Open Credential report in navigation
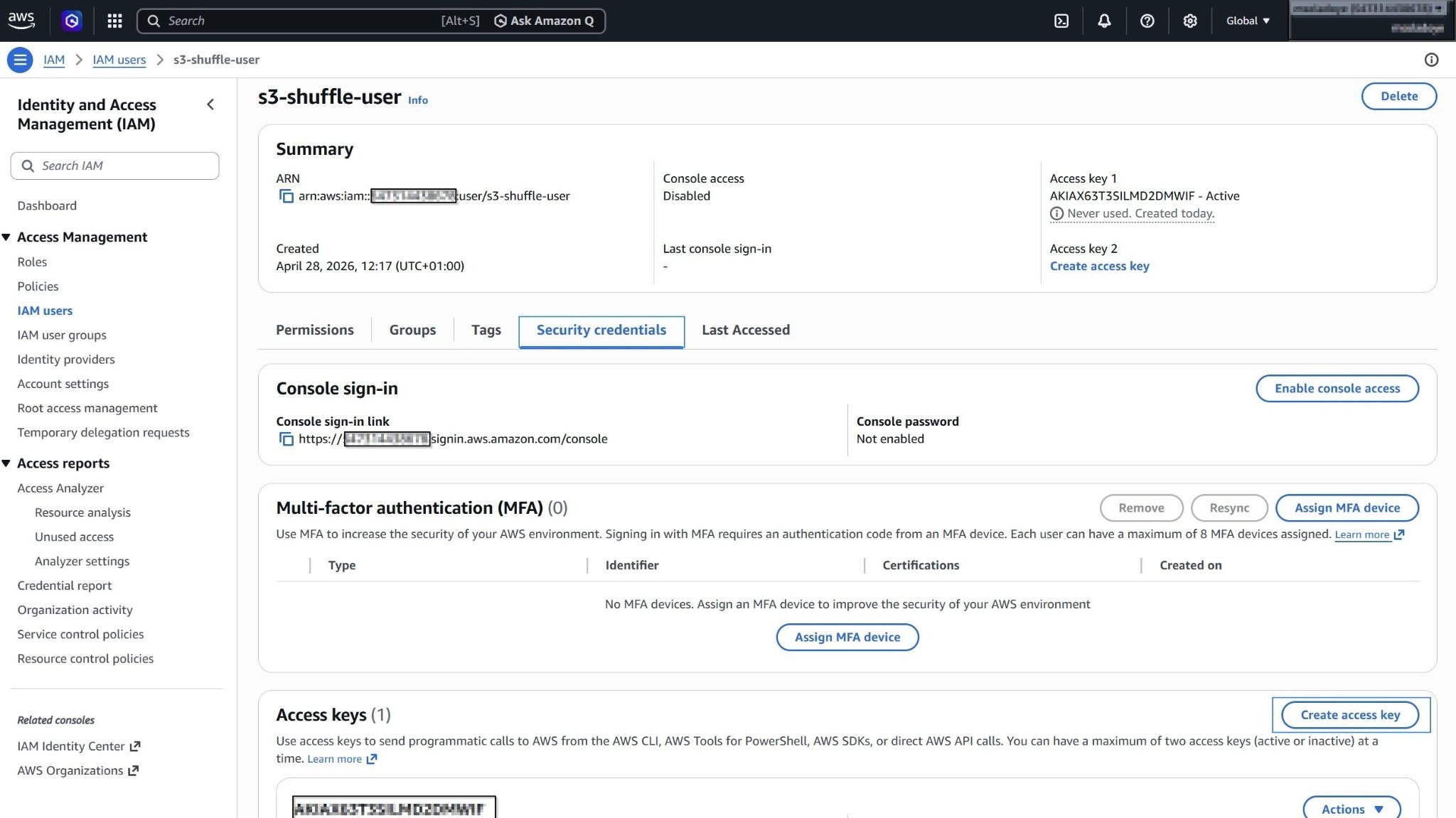This screenshot has width=1456, height=818. pos(65,586)
